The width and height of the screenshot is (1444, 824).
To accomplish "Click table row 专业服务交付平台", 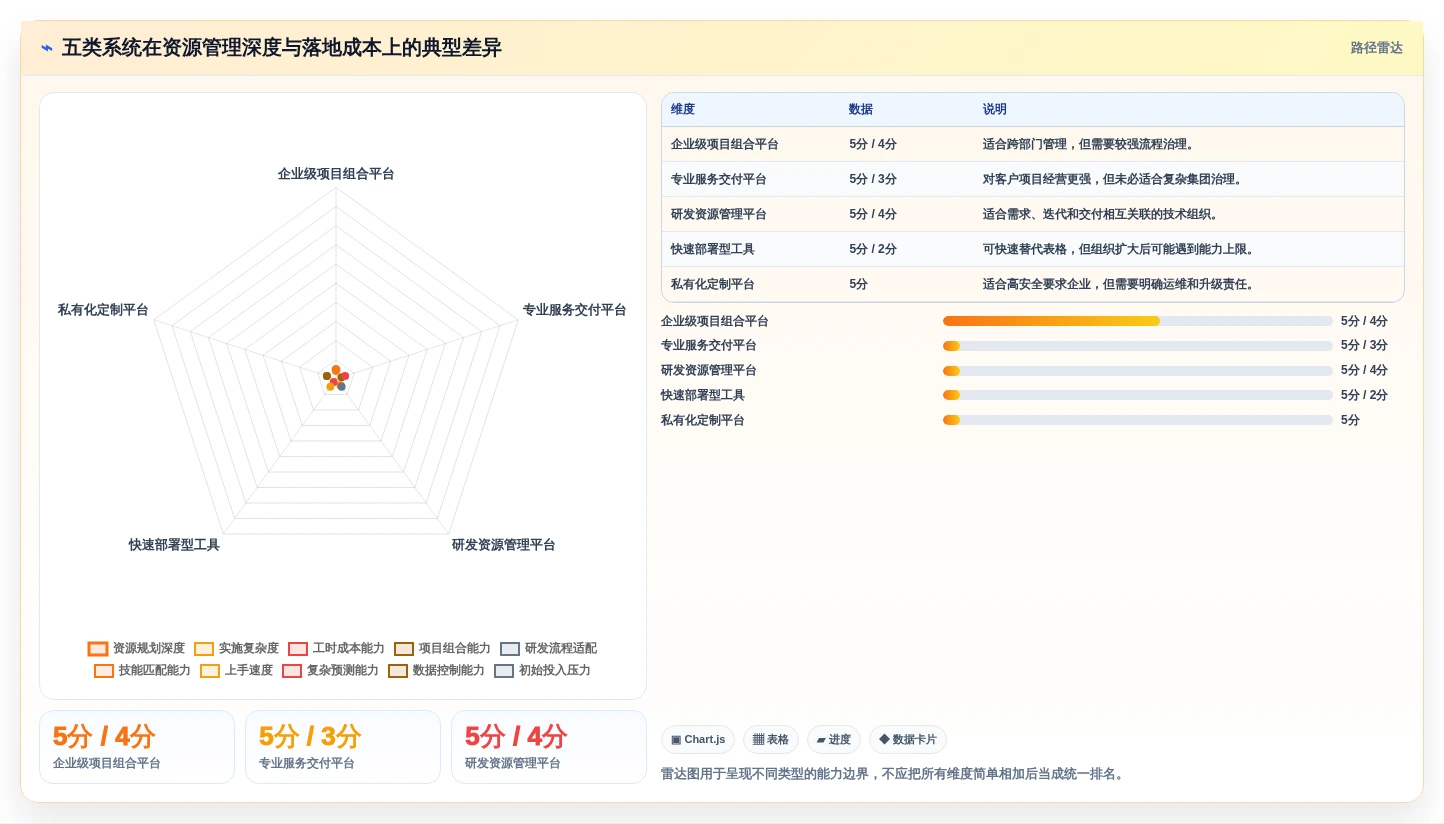I will click(1033, 179).
